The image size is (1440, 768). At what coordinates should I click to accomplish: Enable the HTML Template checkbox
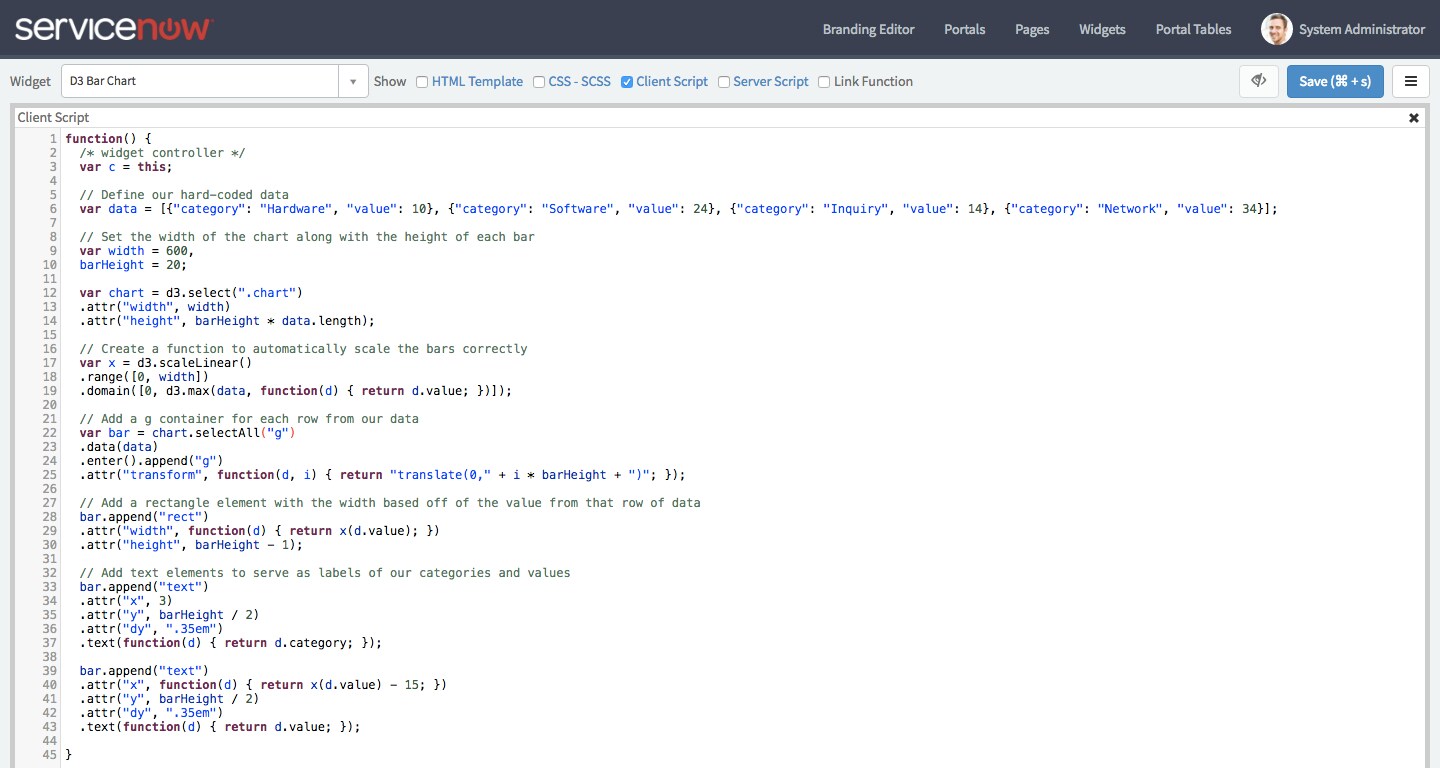422,82
